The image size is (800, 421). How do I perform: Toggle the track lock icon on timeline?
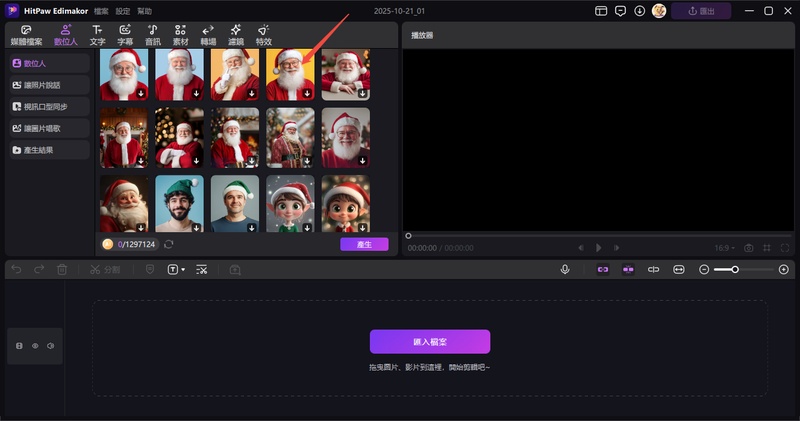click(x=19, y=346)
